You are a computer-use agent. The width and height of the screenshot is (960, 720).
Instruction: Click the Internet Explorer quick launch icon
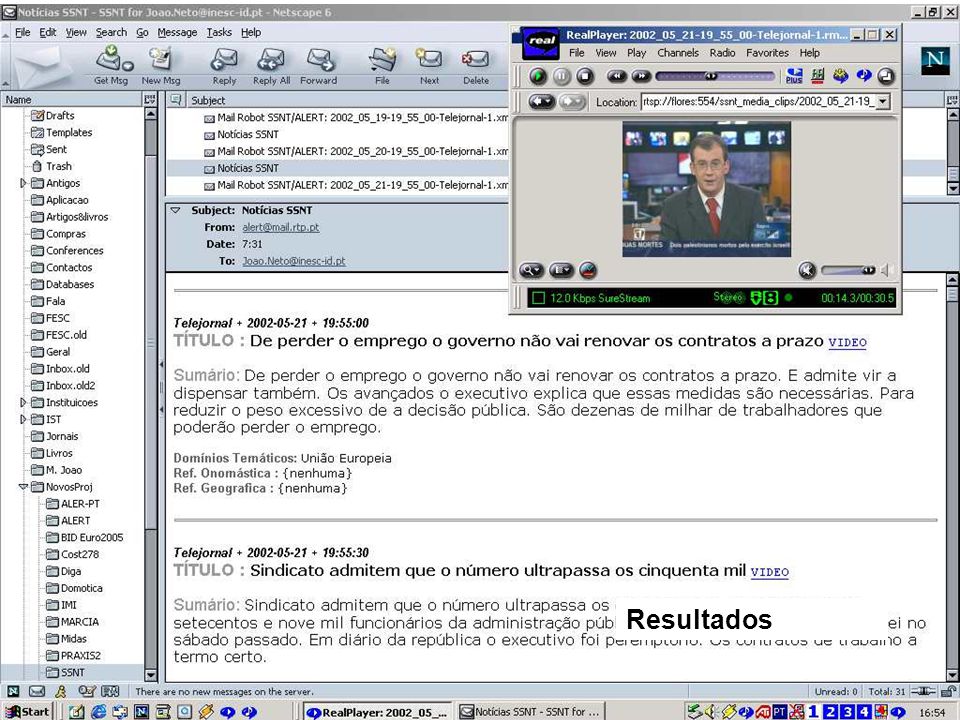coord(98,712)
